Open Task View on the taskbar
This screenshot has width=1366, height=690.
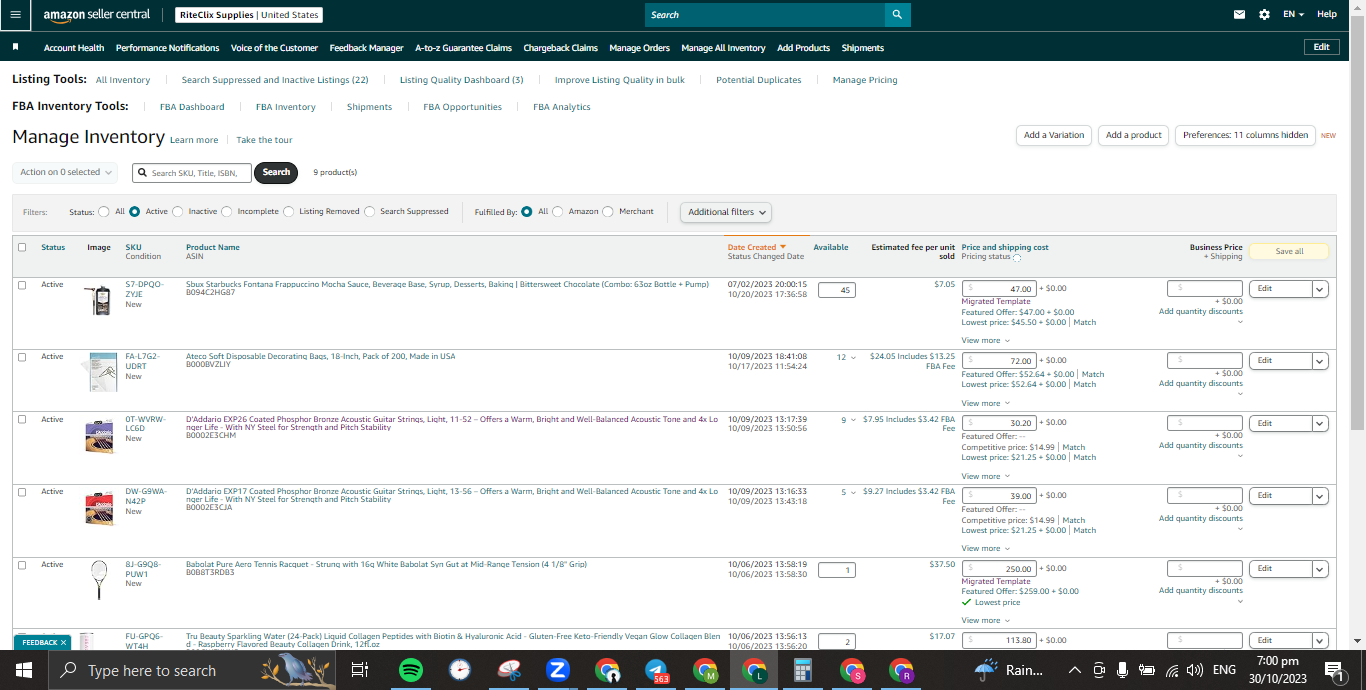coord(360,670)
